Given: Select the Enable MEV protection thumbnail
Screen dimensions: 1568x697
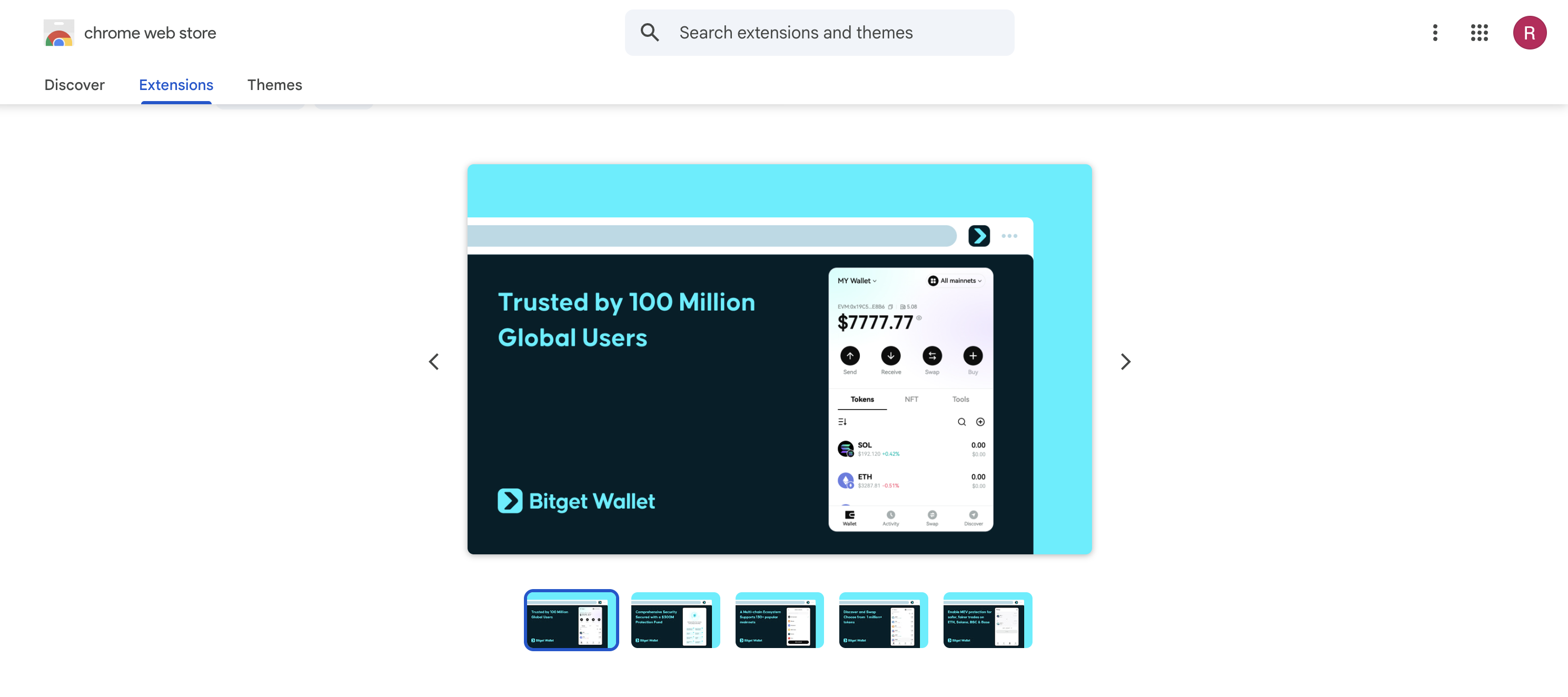Looking at the screenshot, I should pyautogui.click(x=987, y=620).
